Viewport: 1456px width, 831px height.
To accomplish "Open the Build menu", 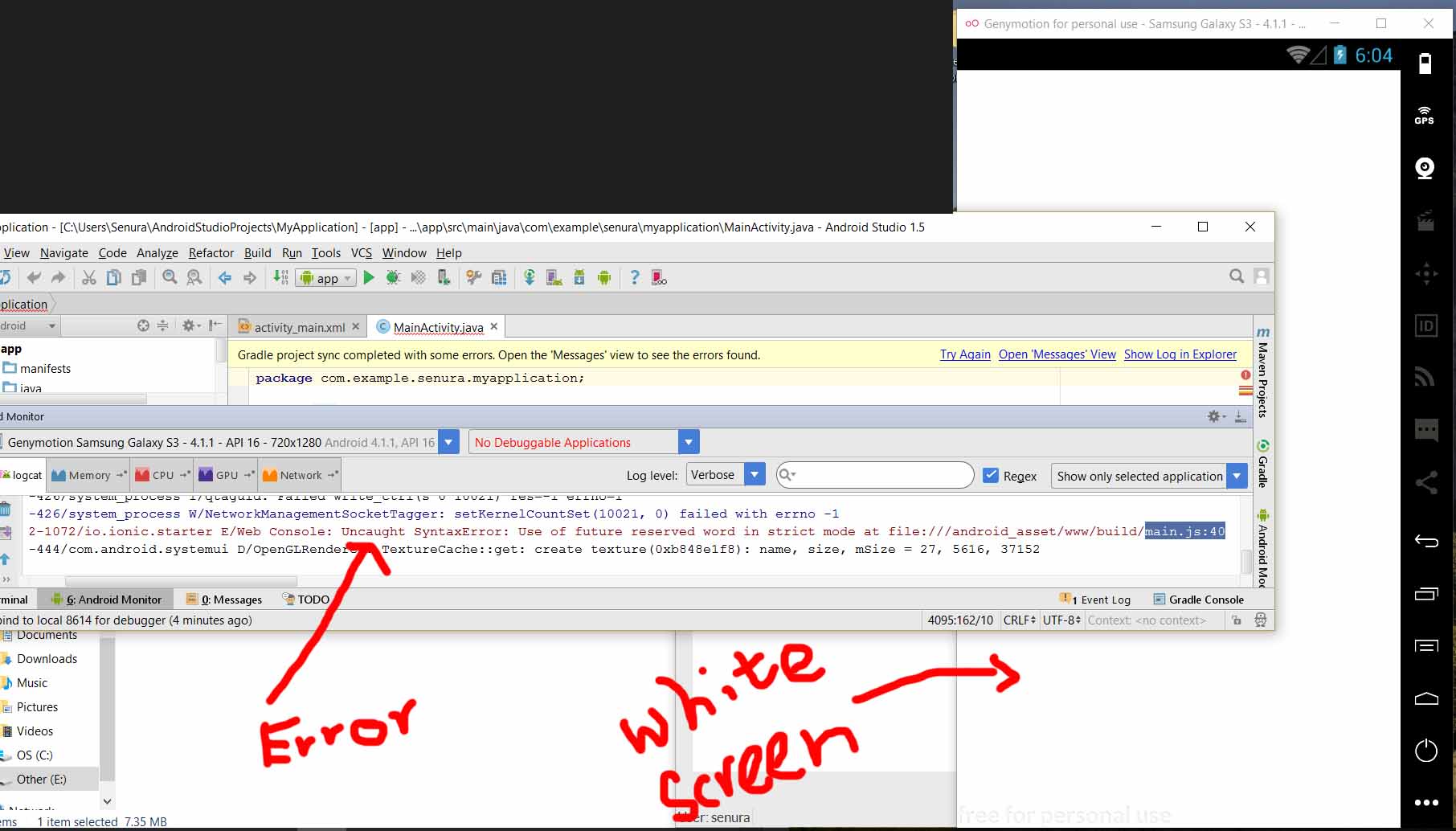I will (258, 253).
